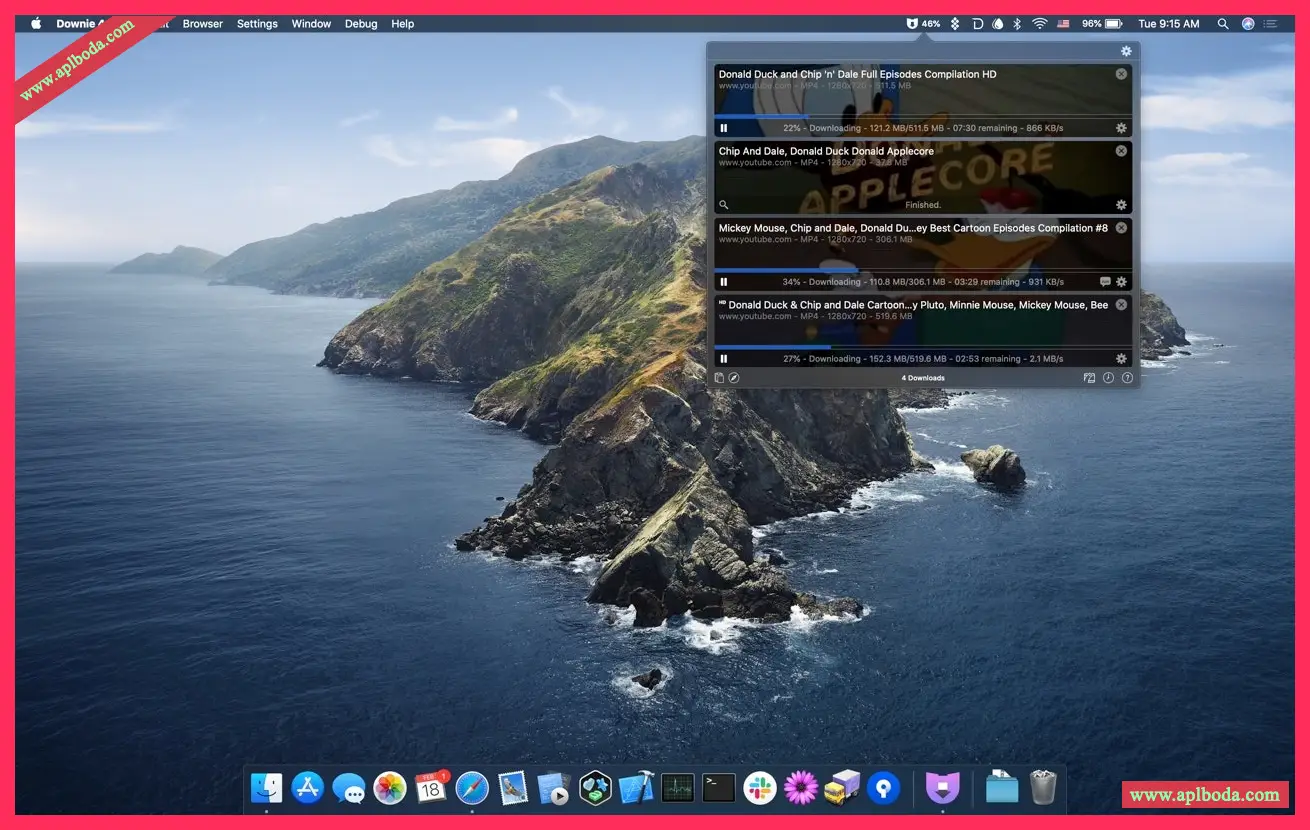Screen dimensions: 1310x830
Task: Open the history clock icon in Downie panel
Action: (x=1108, y=378)
